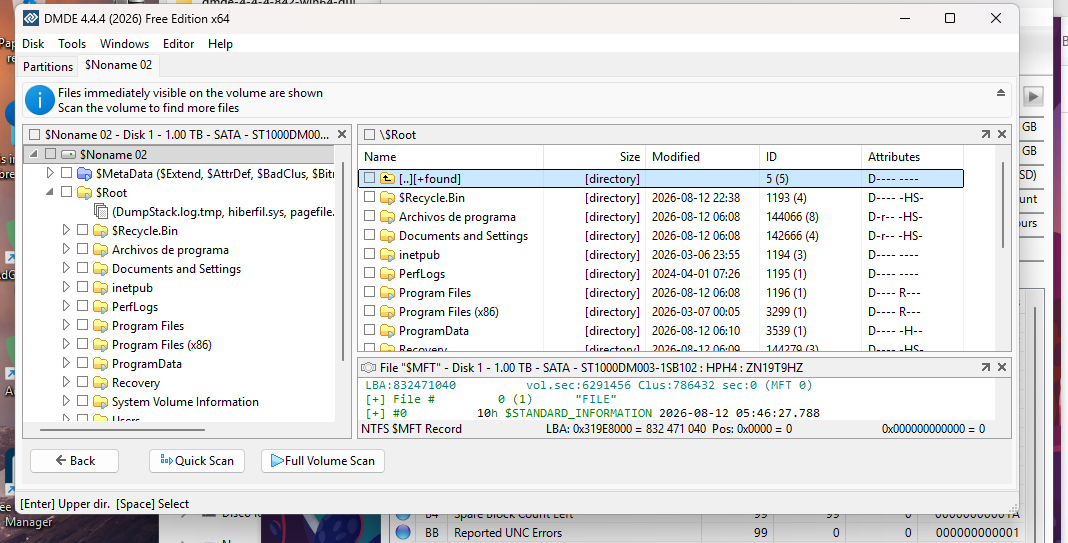Screen dimensions: 1068x543
Task: Click the $Root folder icon in tree
Action: [x=84, y=193]
